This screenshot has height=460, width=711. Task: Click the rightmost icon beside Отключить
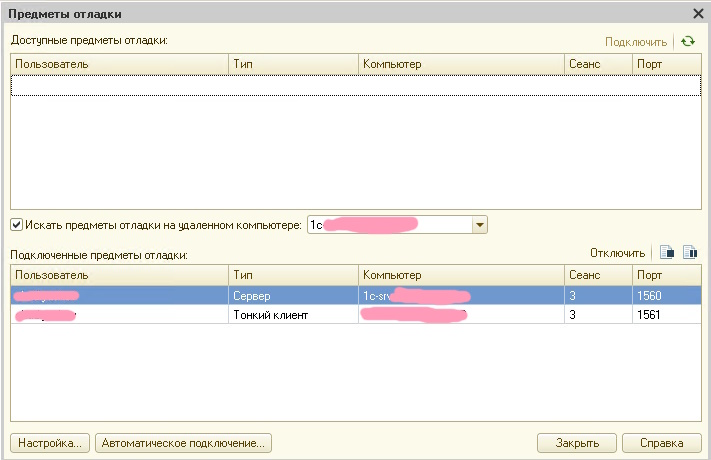689,254
